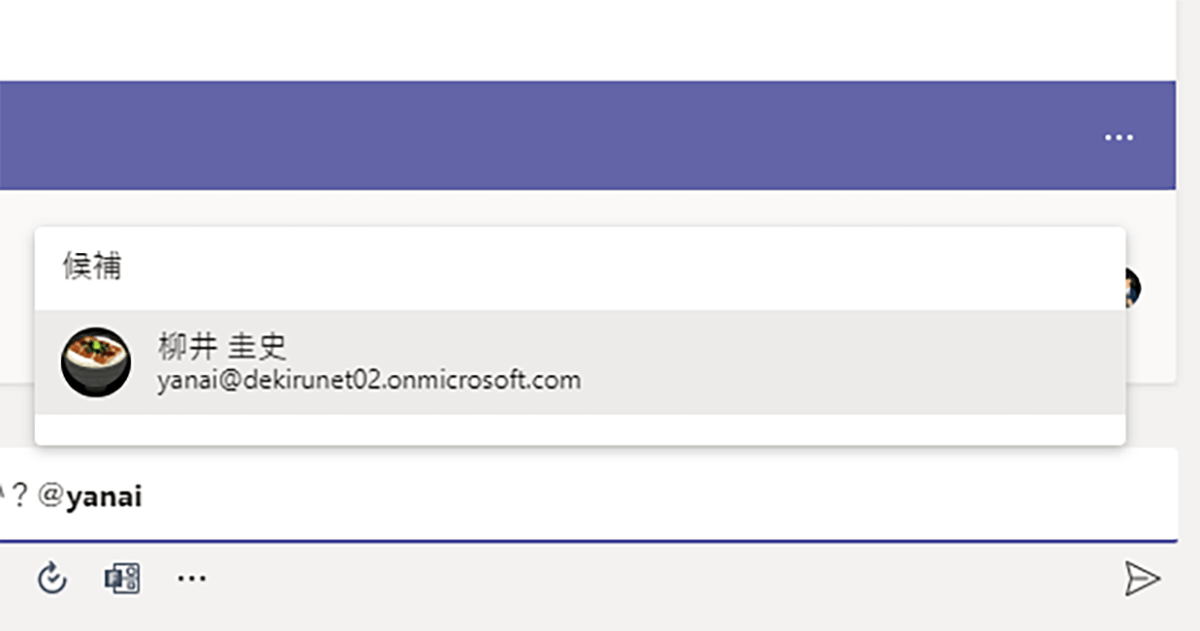Click the name text 柳井 圭史
The height and width of the screenshot is (631, 1200).
coord(222,346)
